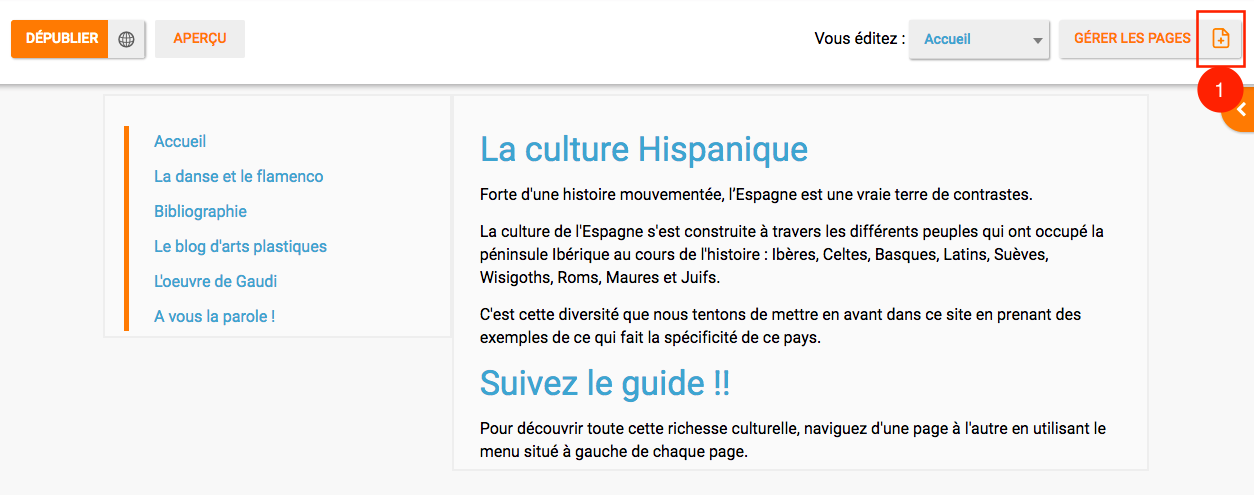Open La danse et le flamenco page
The height and width of the screenshot is (495, 1254).
point(238,177)
